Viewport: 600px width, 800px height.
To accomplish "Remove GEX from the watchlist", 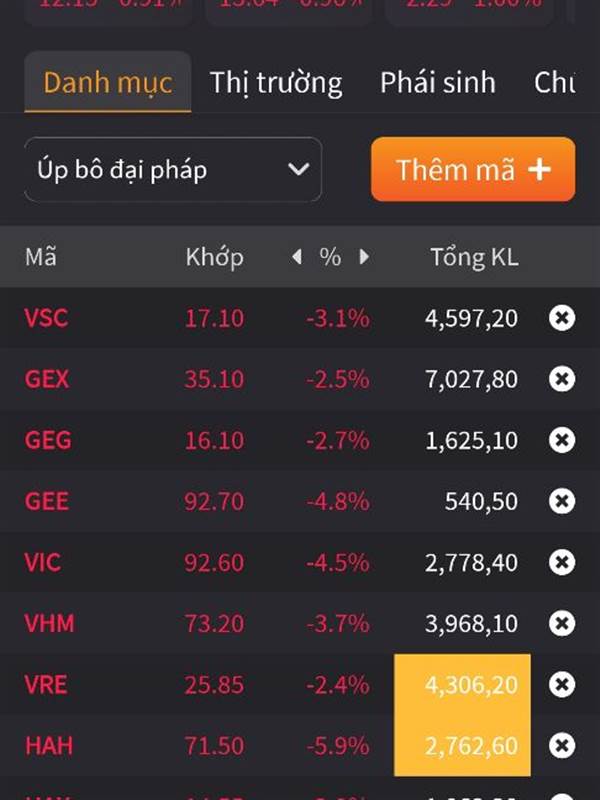I will coord(562,379).
